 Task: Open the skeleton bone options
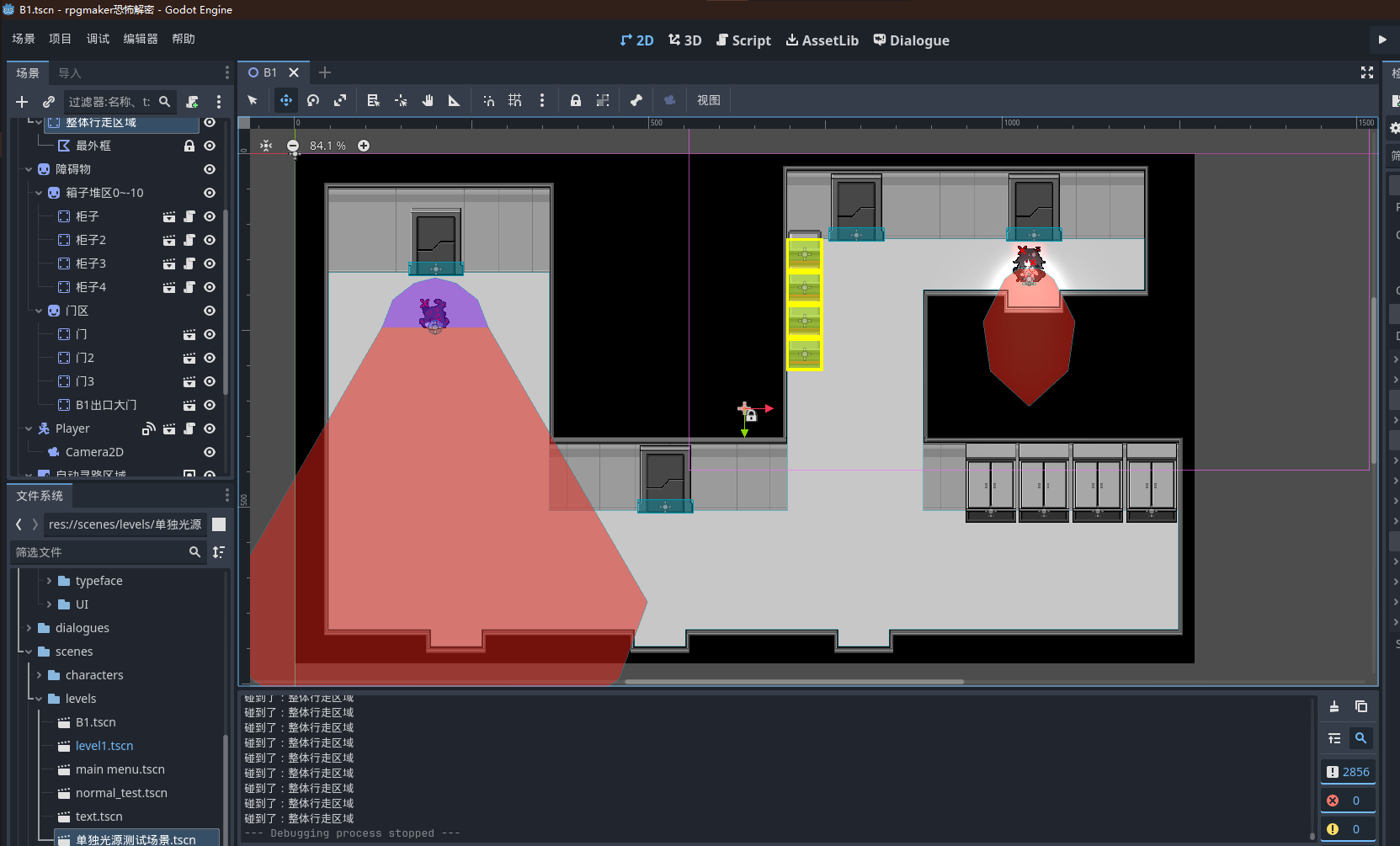pyautogui.click(x=636, y=100)
